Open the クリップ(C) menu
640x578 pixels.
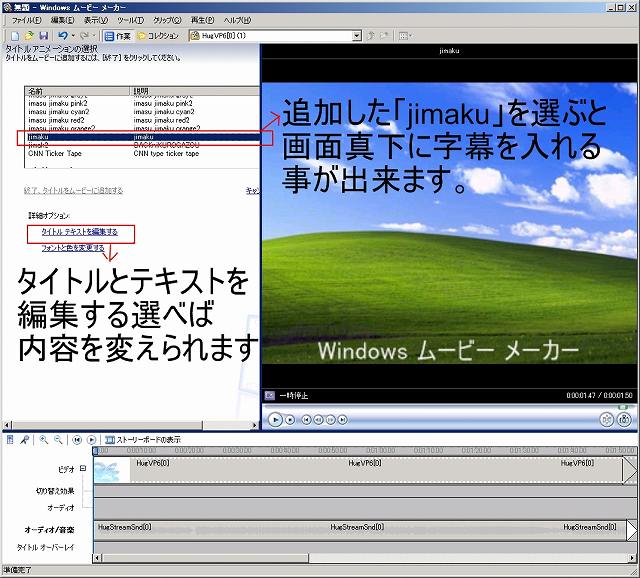167,20
